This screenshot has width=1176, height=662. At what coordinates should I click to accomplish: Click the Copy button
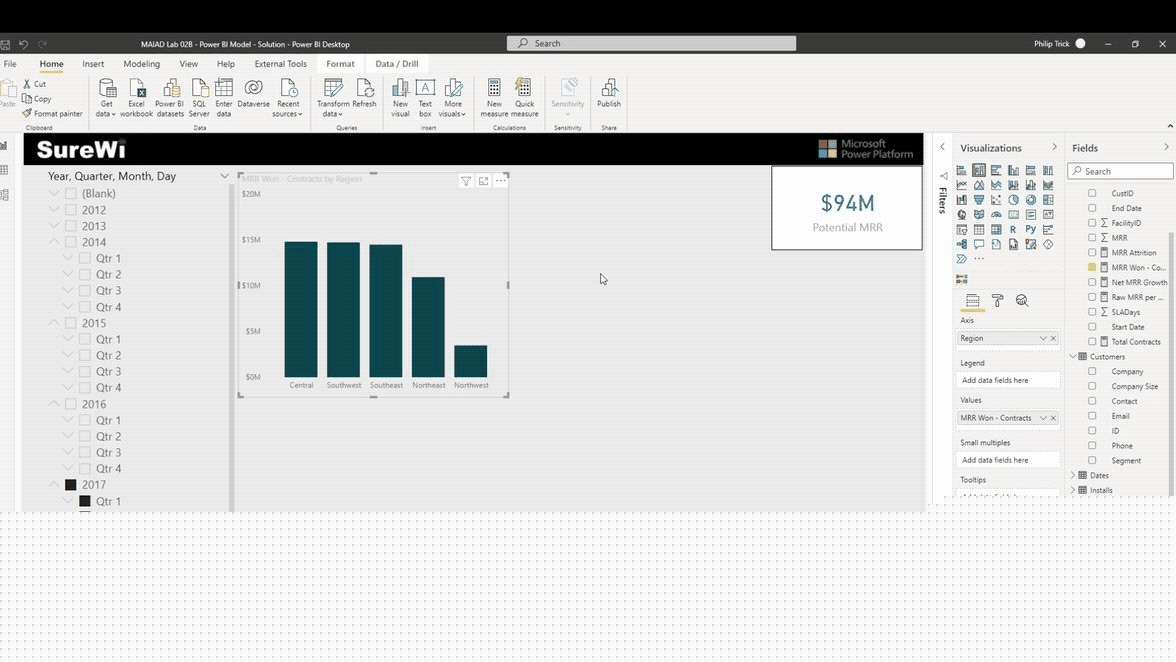[x=37, y=99]
